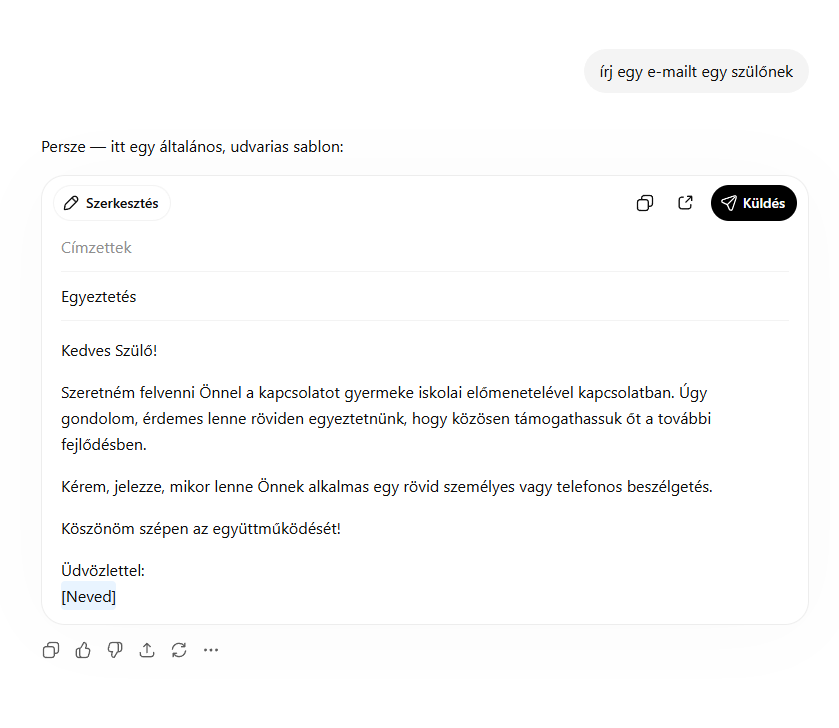Click the 'Üdvözlettel:' closing line
Viewport: 839px width, 728px height.
tap(103, 571)
